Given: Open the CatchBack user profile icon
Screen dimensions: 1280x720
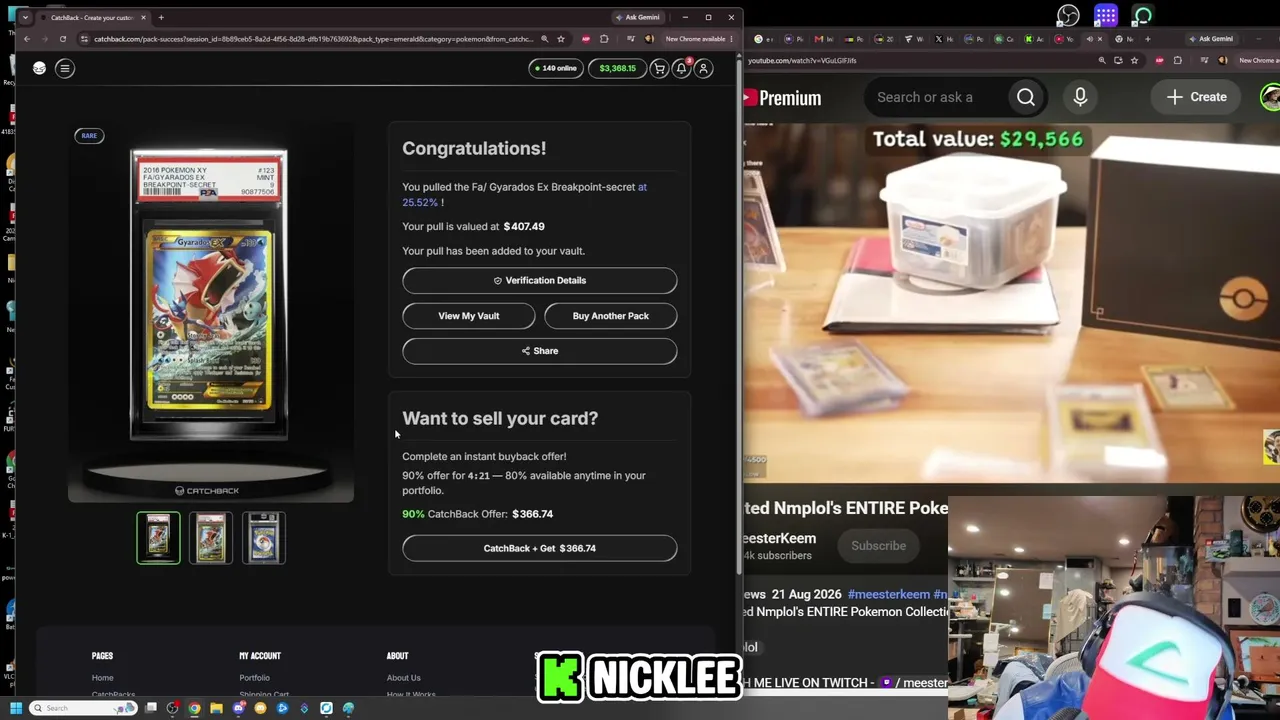Looking at the screenshot, I should click(704, 68).
